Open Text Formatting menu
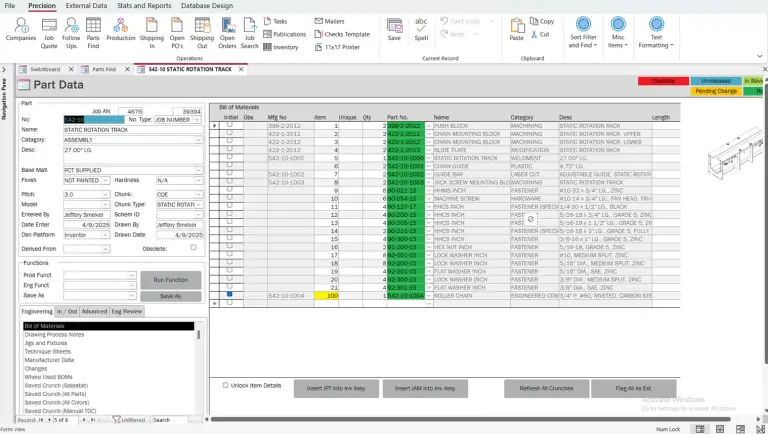768x434 pixels. click(x=656, y=33)
